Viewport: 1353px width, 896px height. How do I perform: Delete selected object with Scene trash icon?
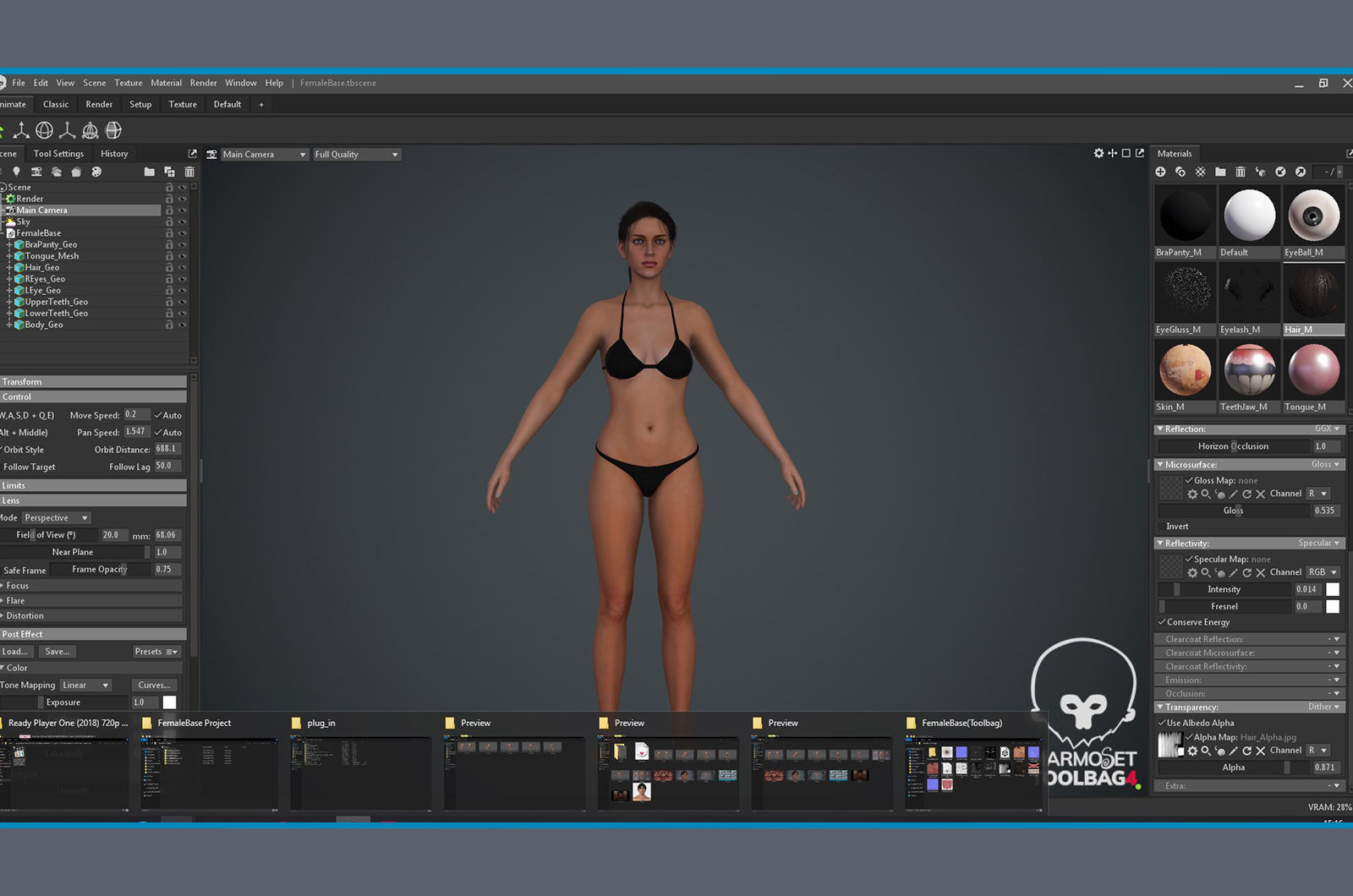(x=189, y=172)
